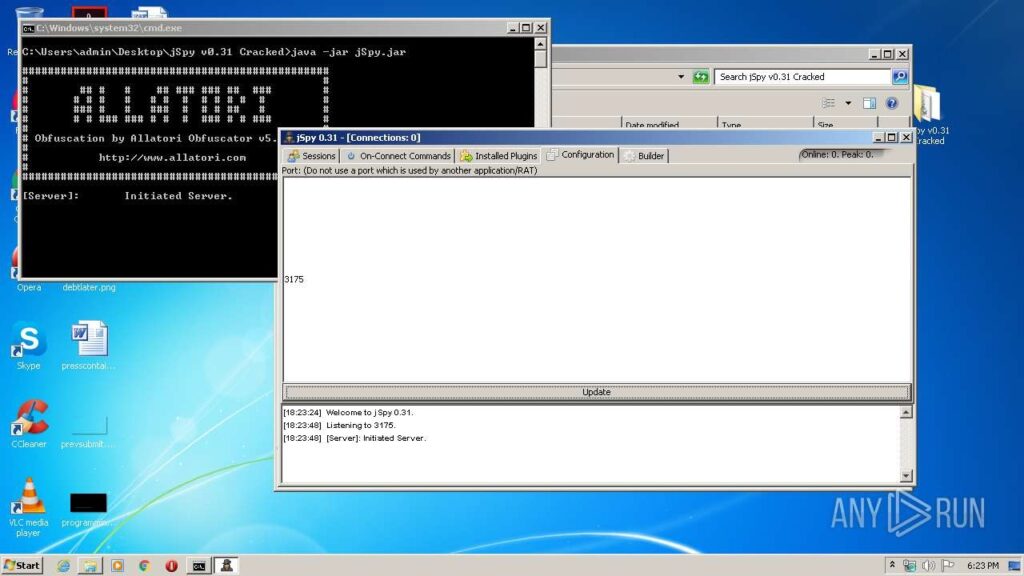Image resolution: width=1024 pixels, height=576 pixels.
Task: Open Chrome from the taskbar
Action: (144, 566)
